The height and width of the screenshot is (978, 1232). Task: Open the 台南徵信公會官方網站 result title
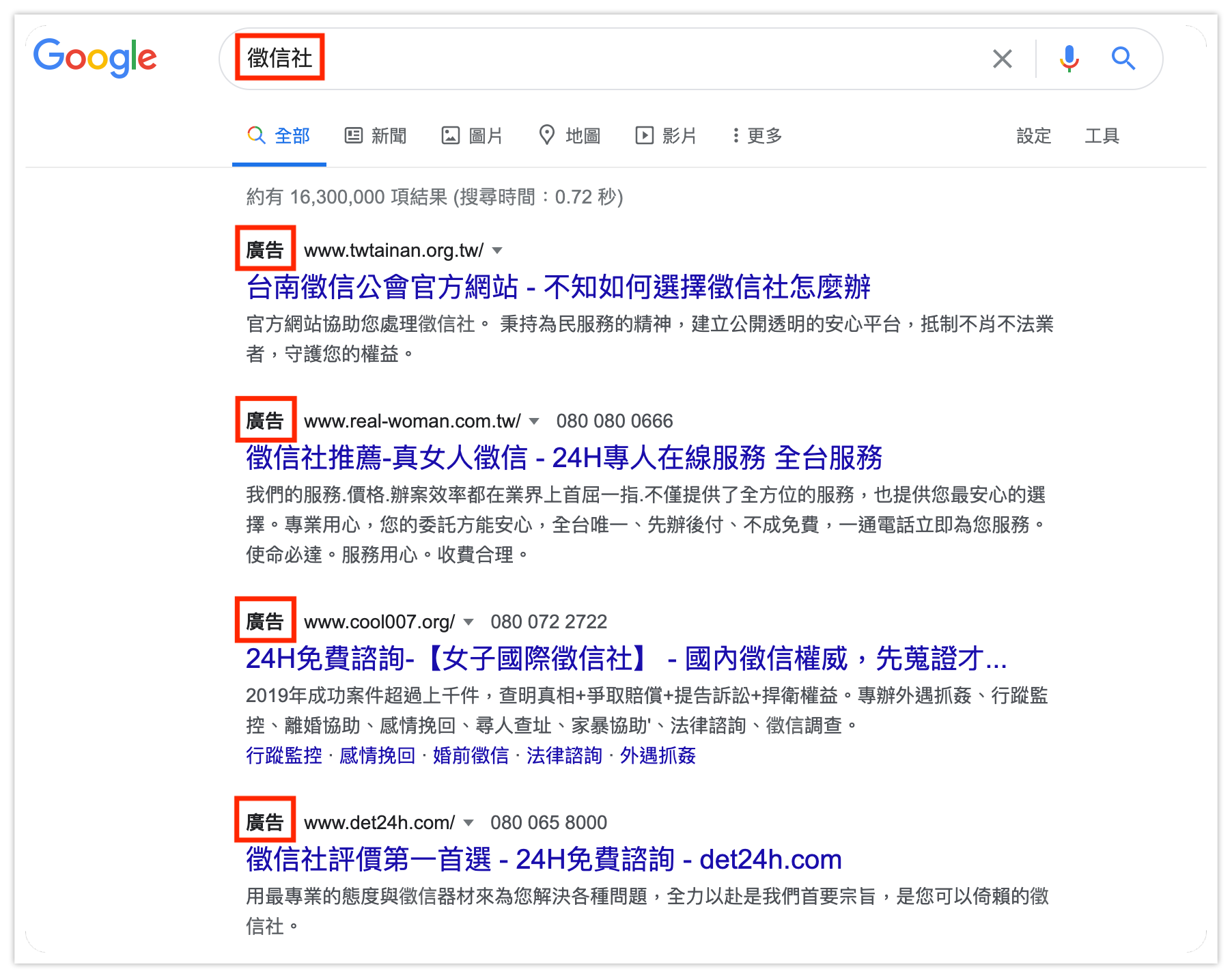click(558, 287)
